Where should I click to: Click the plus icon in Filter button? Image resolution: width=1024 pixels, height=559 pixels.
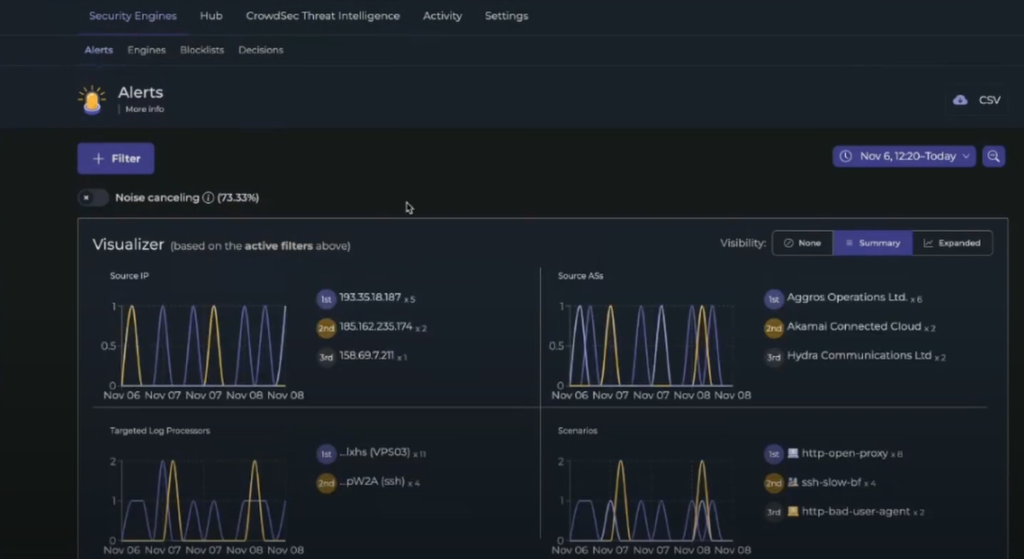(x=98, y=159)
